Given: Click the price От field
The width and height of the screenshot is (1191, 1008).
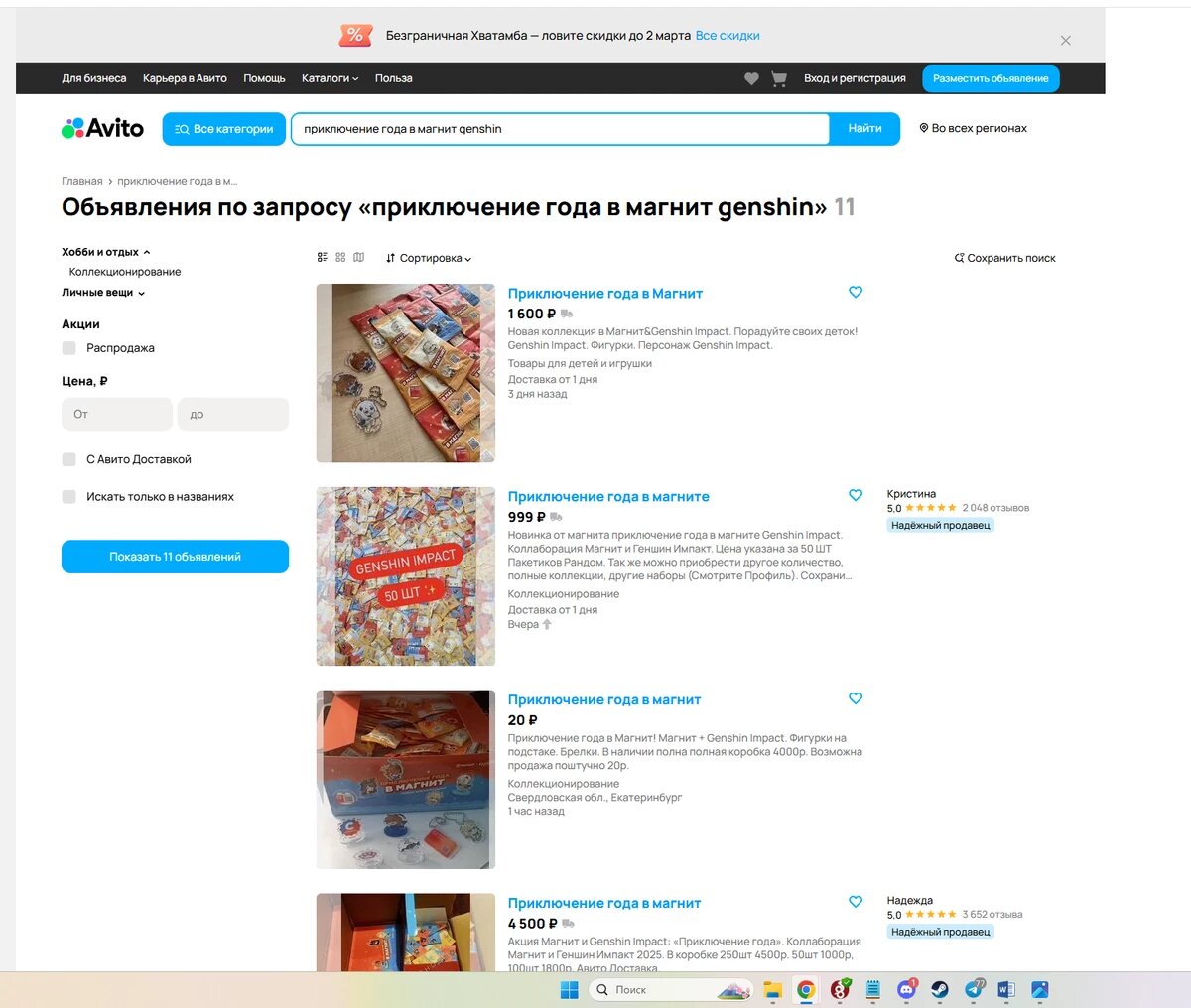Looking at the screenshot, I should click(117, 414).
